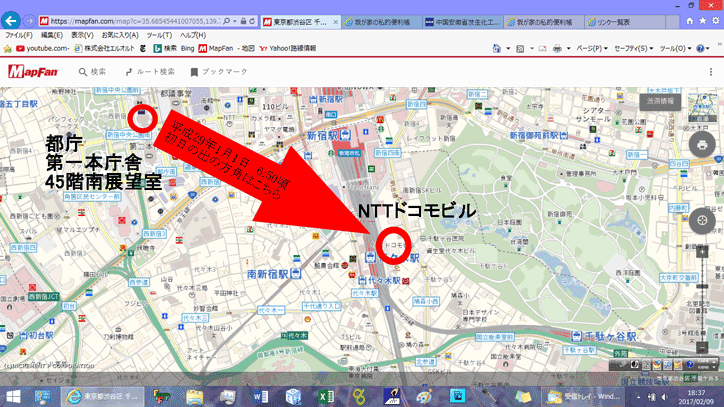Open the お気に入り(A) menu
724x407 pixels.
tap(120, 35)
